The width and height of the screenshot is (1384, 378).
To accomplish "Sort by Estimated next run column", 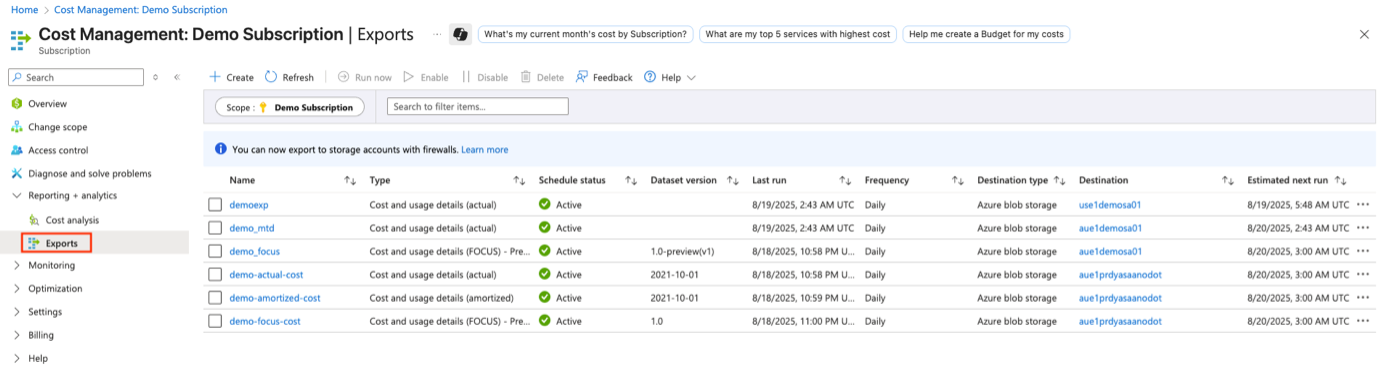I will click(1340, 180).
